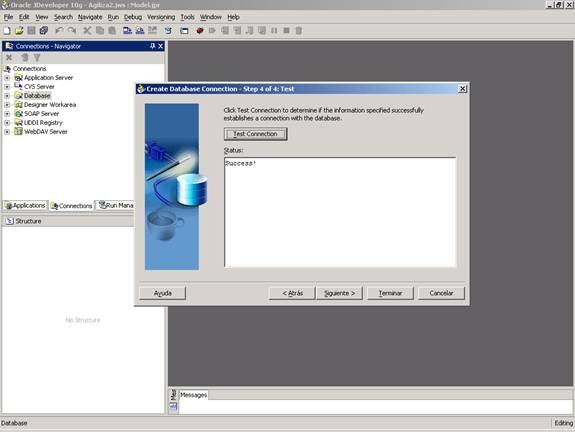
Task: Click the red Debug toolbar icon
Action: (x=200, y=31)
